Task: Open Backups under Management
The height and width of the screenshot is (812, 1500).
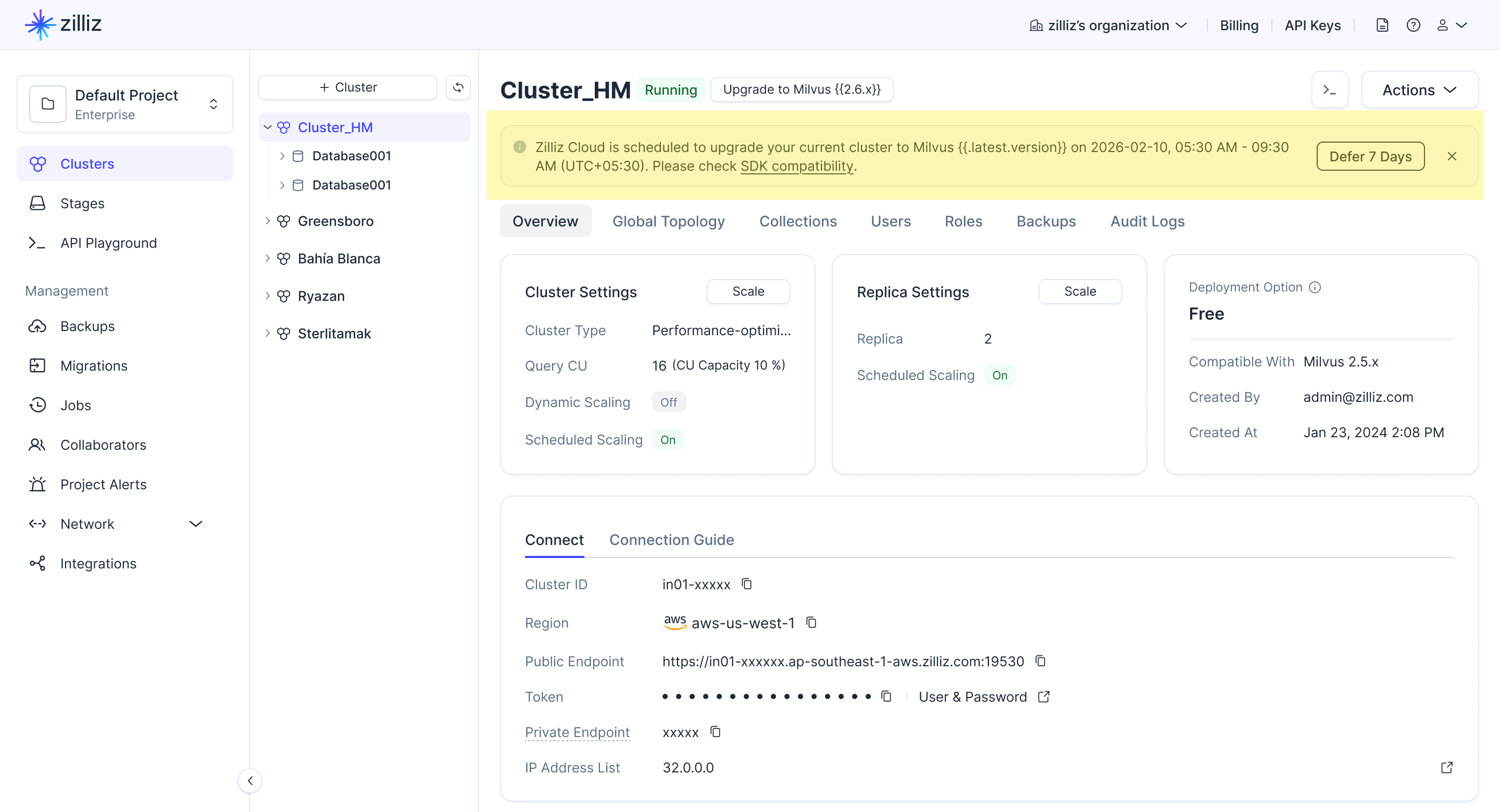Action: click(124, 326)
